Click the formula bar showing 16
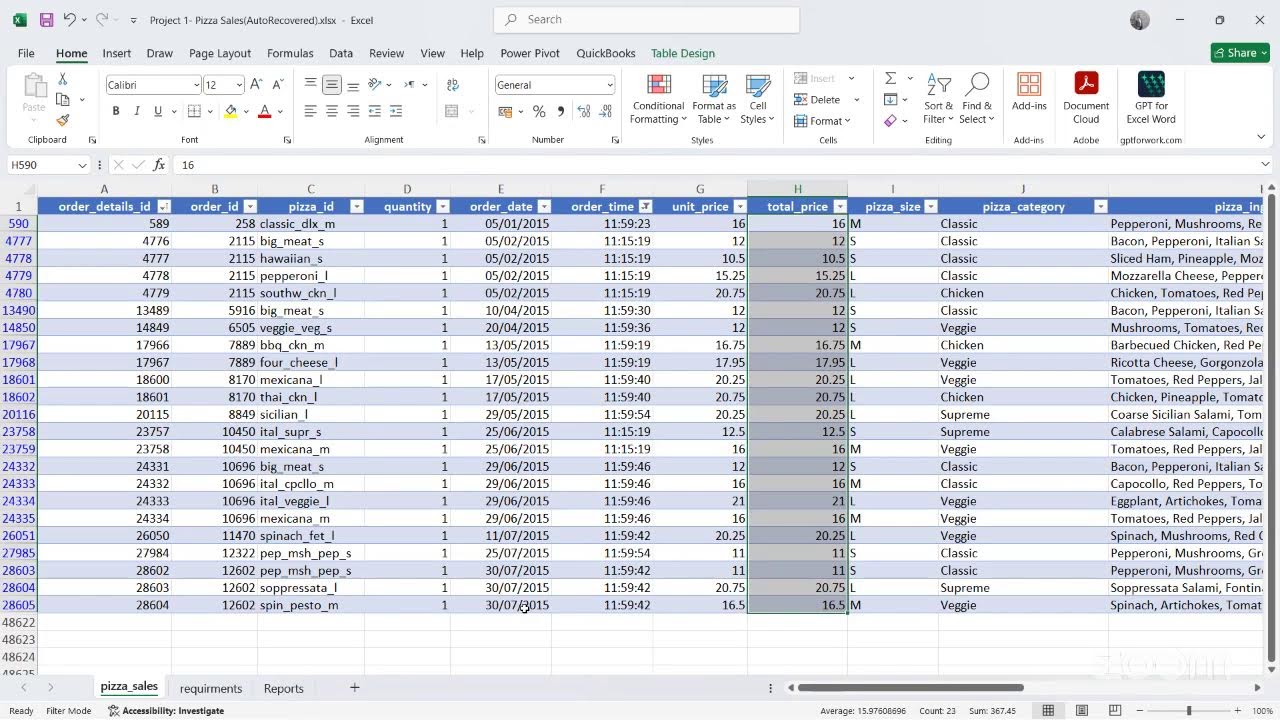 (x=715, y=165)
